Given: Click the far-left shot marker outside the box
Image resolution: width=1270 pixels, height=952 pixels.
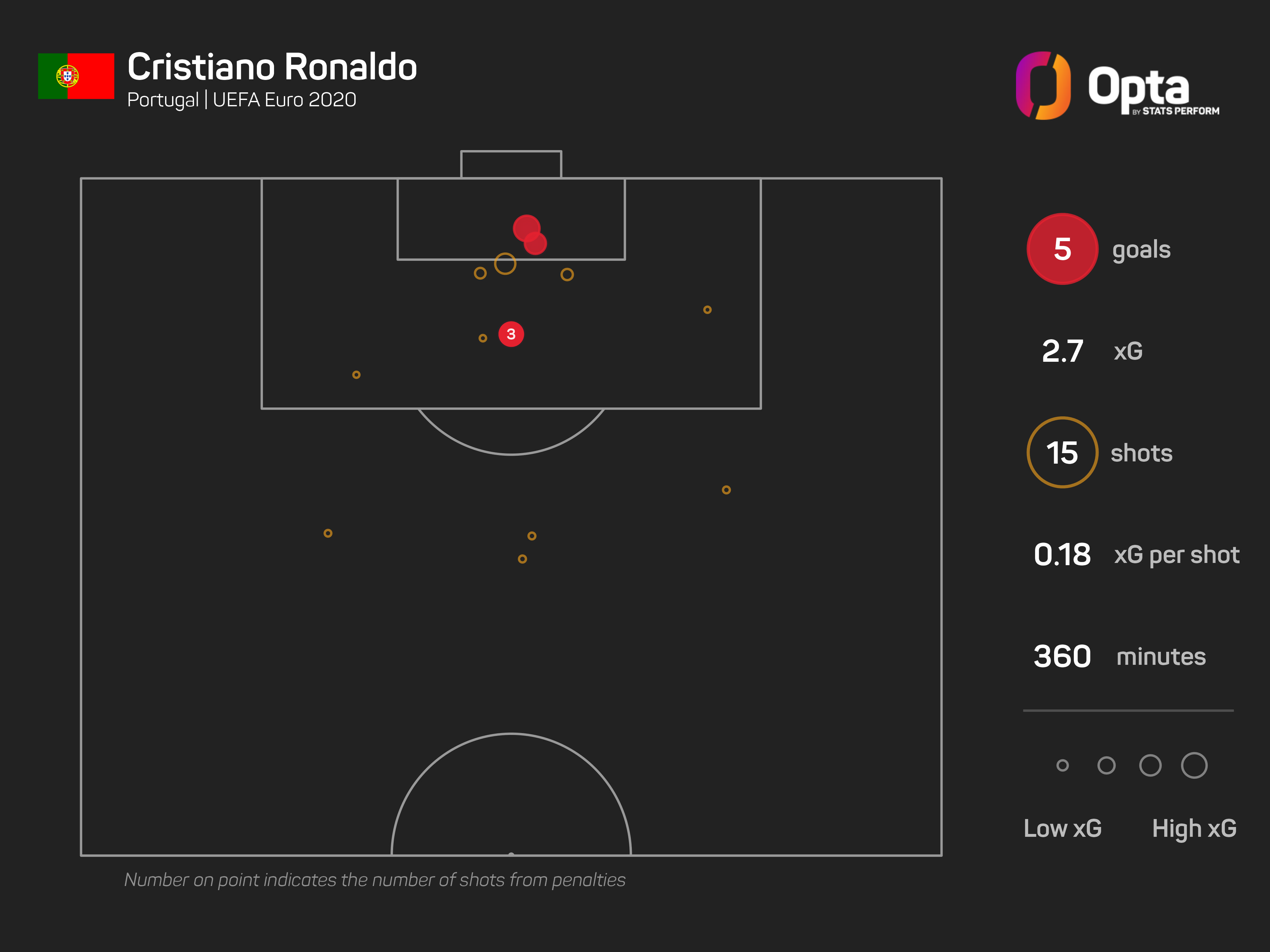Looking at the screenshot, I should [x=327, y=533].
